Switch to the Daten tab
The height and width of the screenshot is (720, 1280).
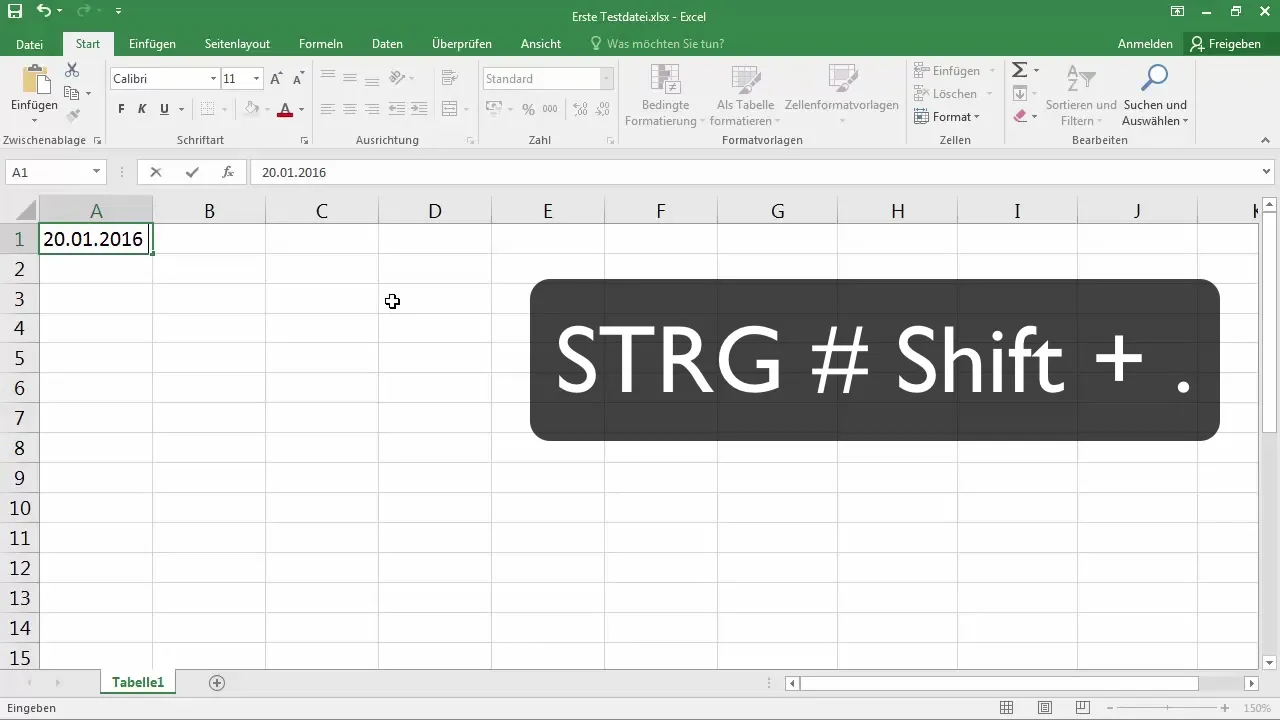(387, 44)
